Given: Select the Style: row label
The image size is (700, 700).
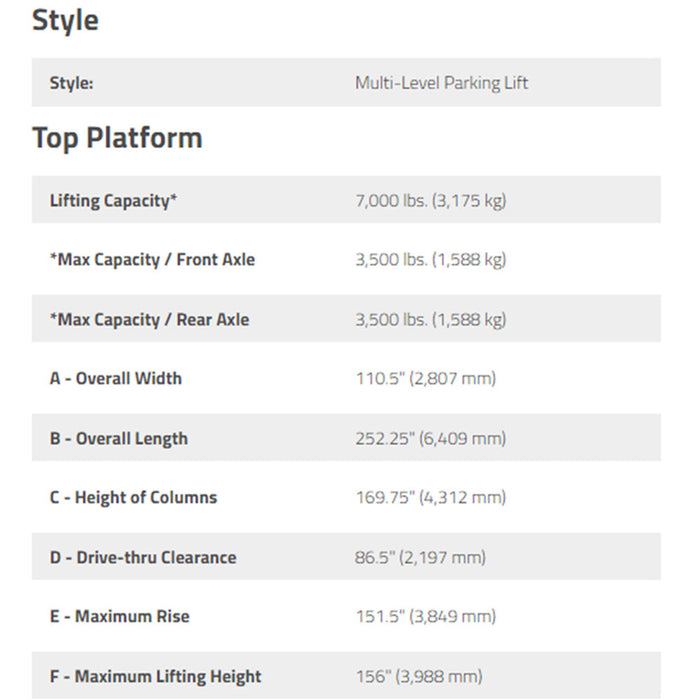Looking at the screenshot, I should (71, 83).
